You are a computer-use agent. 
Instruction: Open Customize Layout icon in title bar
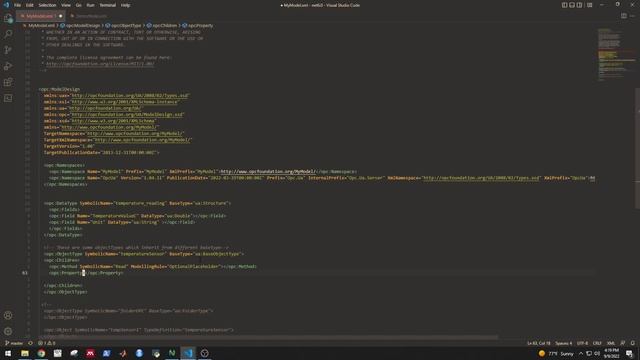589,5
